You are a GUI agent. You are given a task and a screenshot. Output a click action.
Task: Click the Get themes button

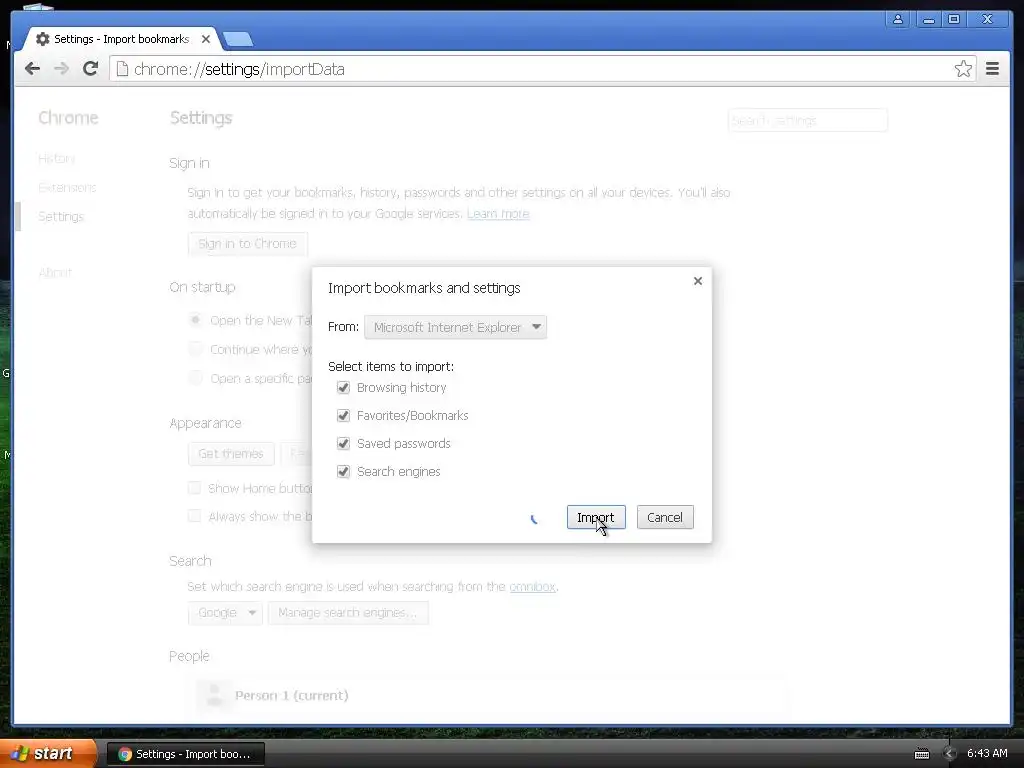pos(231,454)
